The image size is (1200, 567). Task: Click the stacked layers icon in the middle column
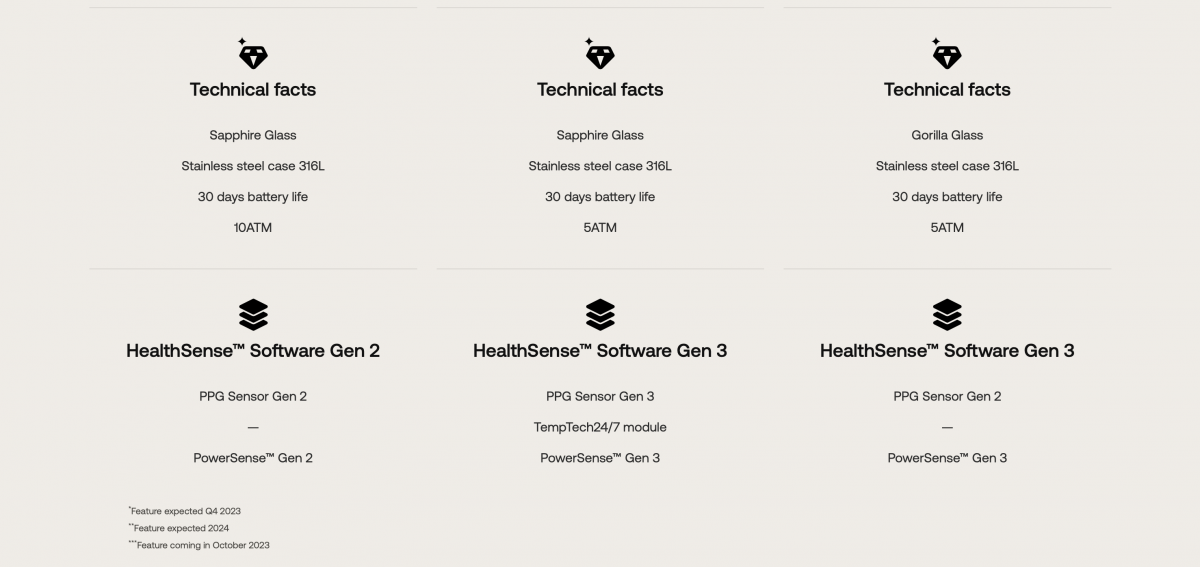tap(600, 315)
